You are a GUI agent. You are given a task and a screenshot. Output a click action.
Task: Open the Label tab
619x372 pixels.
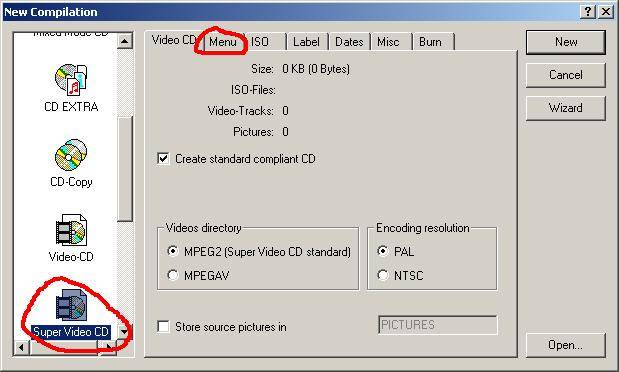click(x=308, y=42)
